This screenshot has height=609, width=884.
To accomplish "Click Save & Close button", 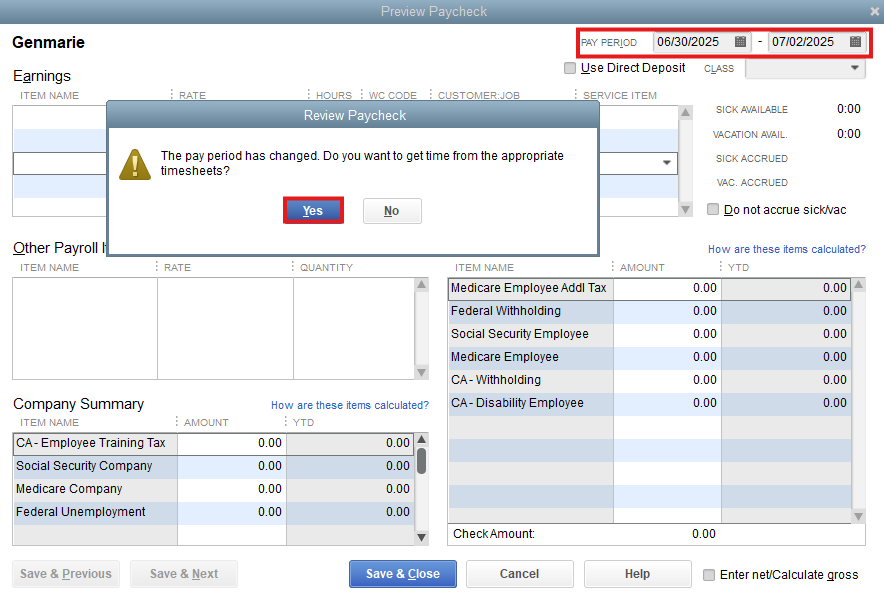I will point(403,574).
